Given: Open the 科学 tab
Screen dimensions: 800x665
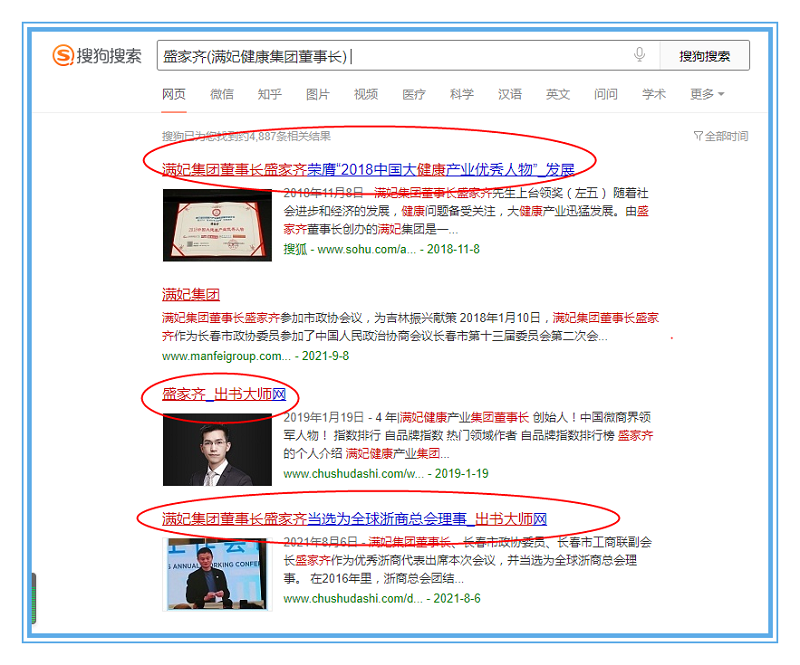Looking at the screenshot, I should 462,94.
